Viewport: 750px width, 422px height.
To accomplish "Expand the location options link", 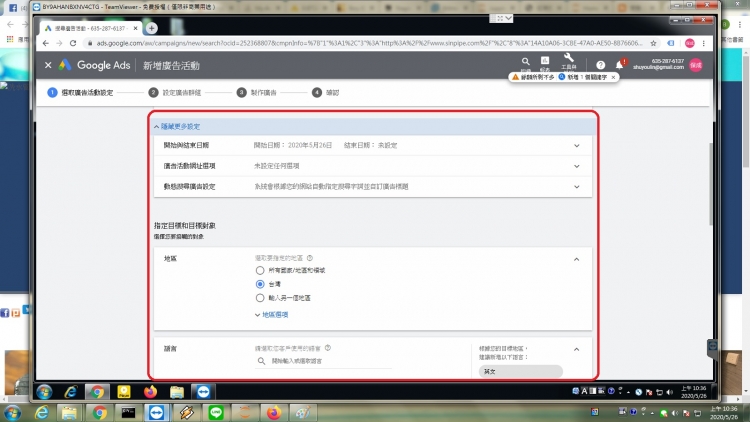I will point(271,315).
